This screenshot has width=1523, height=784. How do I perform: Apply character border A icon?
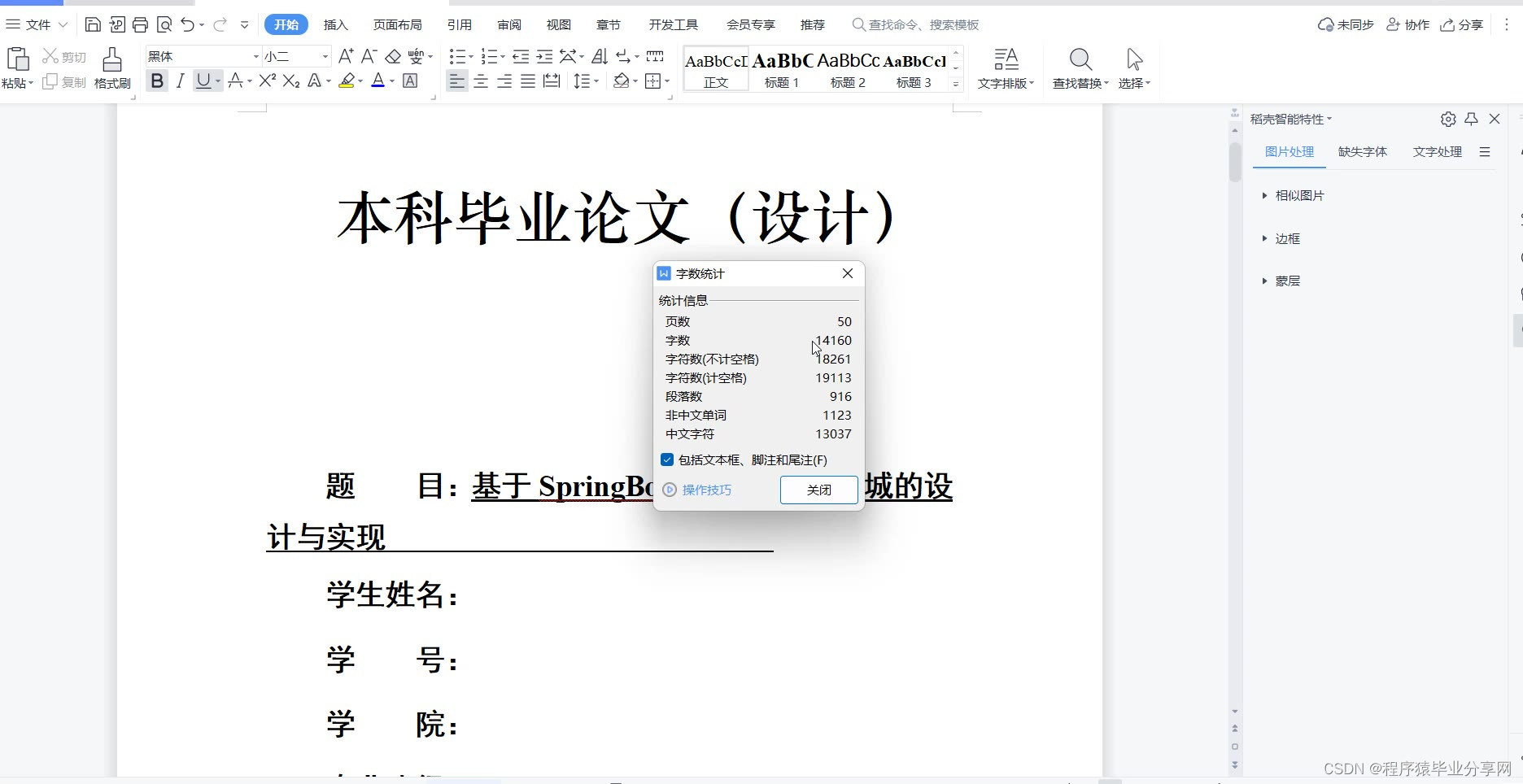tap(410, 81)
